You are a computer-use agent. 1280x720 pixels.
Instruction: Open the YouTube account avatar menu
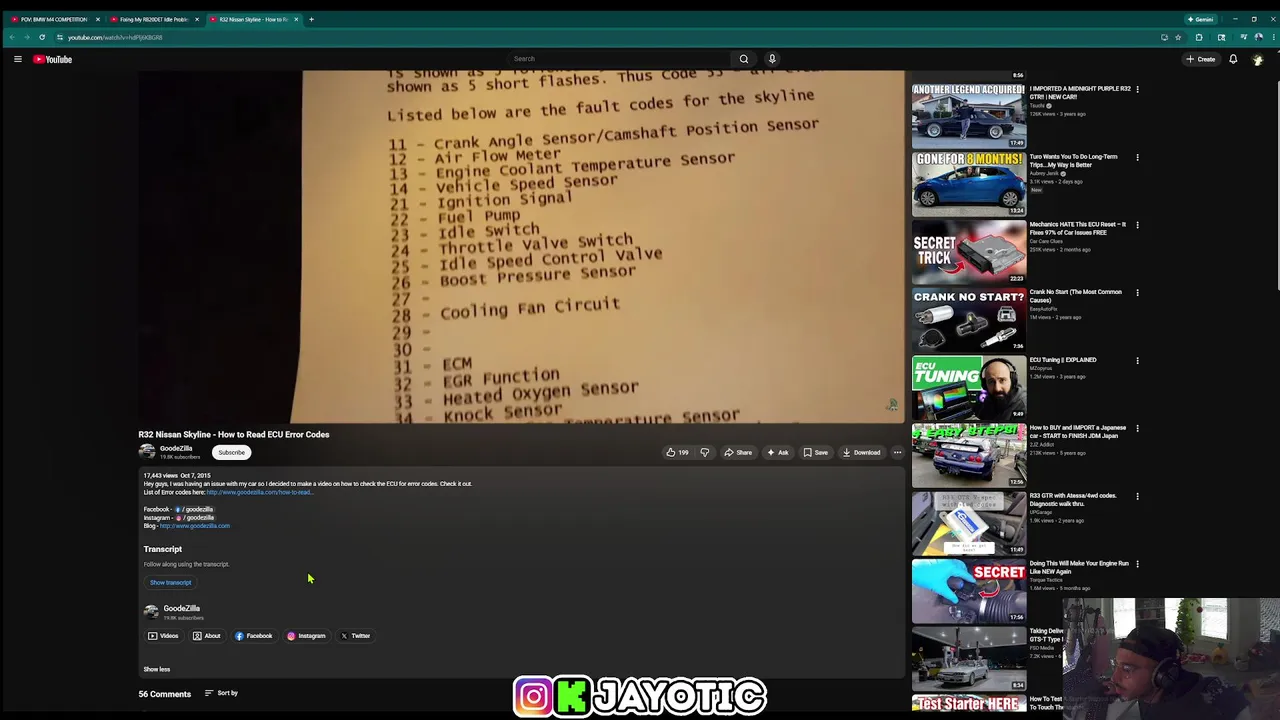[1258, 59]
